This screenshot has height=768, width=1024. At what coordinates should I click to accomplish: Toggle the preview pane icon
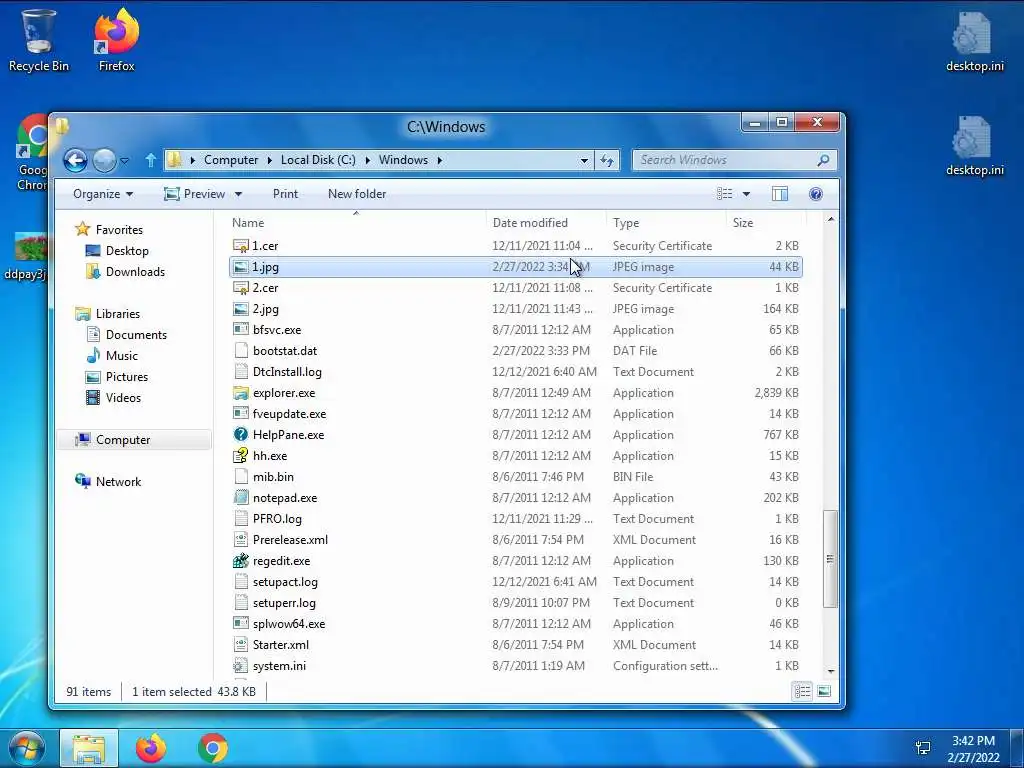(780, 194)
